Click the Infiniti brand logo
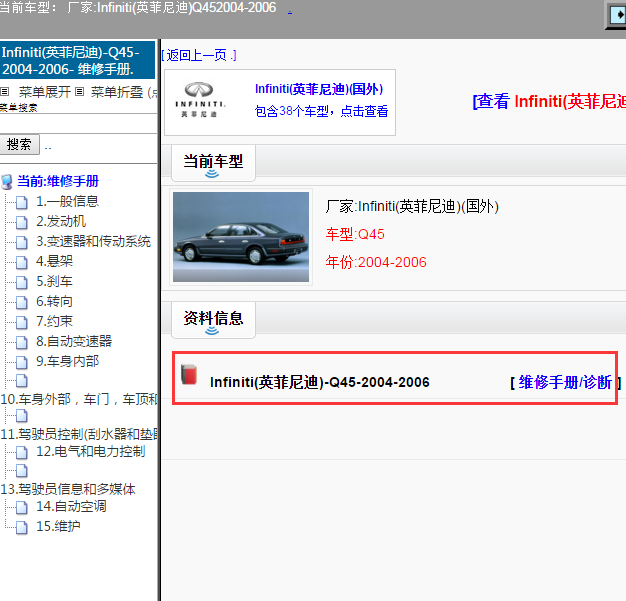 click(203, 101)
